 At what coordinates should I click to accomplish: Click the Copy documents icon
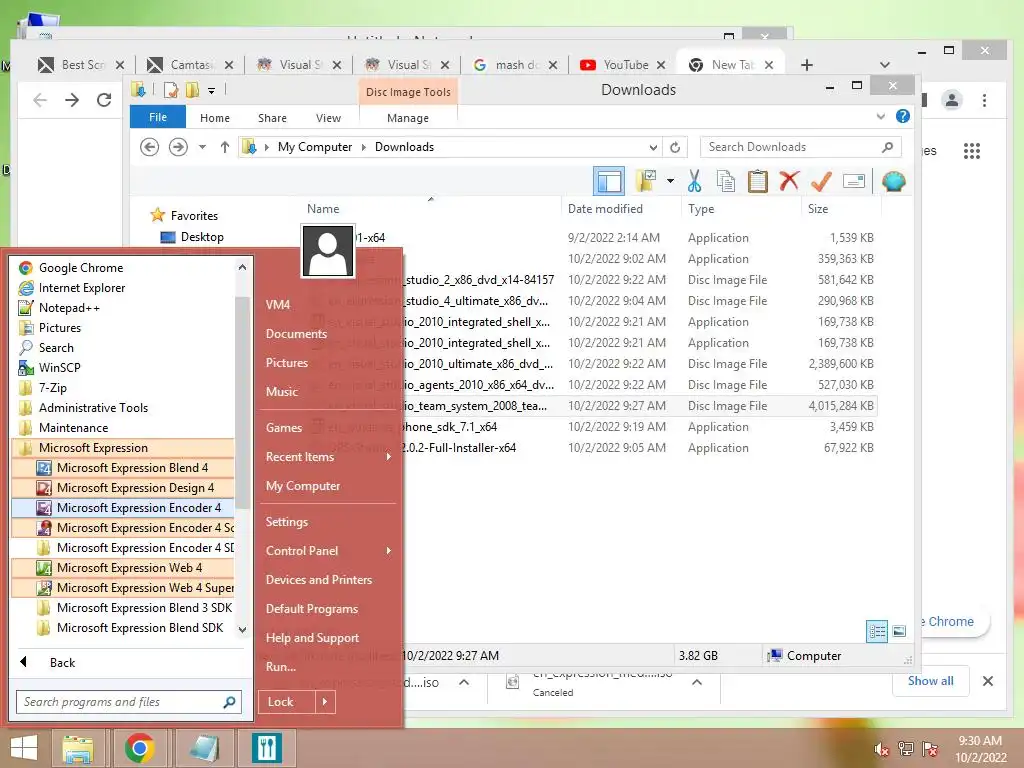click(726, 181)
